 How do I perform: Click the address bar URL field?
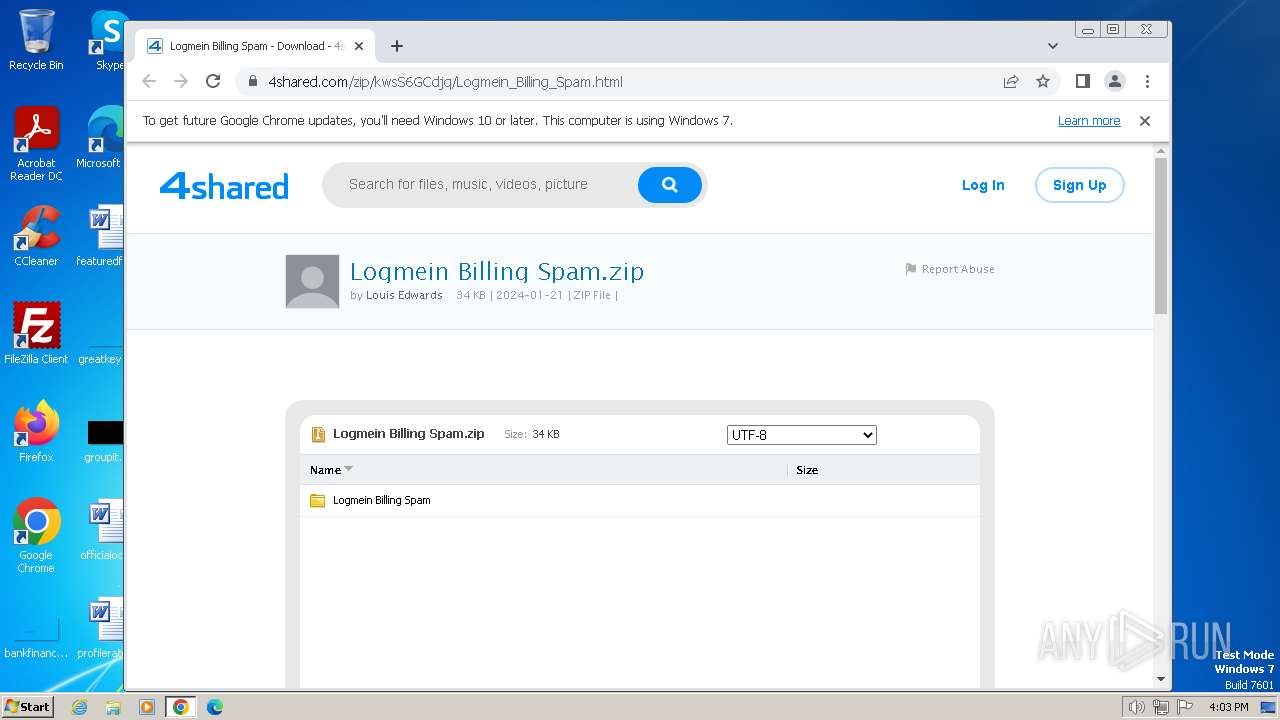620,82
